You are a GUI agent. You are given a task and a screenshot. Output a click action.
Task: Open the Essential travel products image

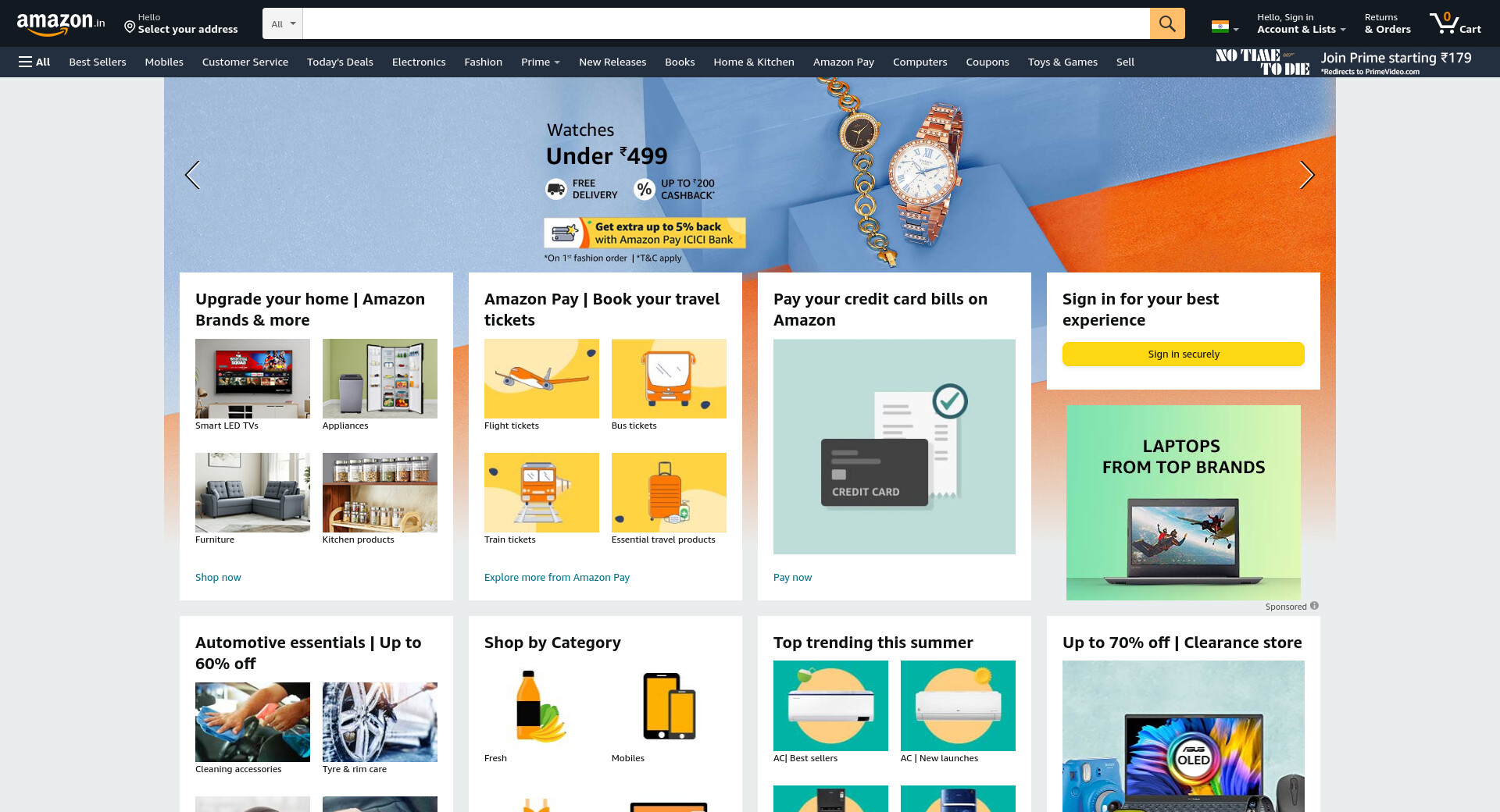[669, 493]
